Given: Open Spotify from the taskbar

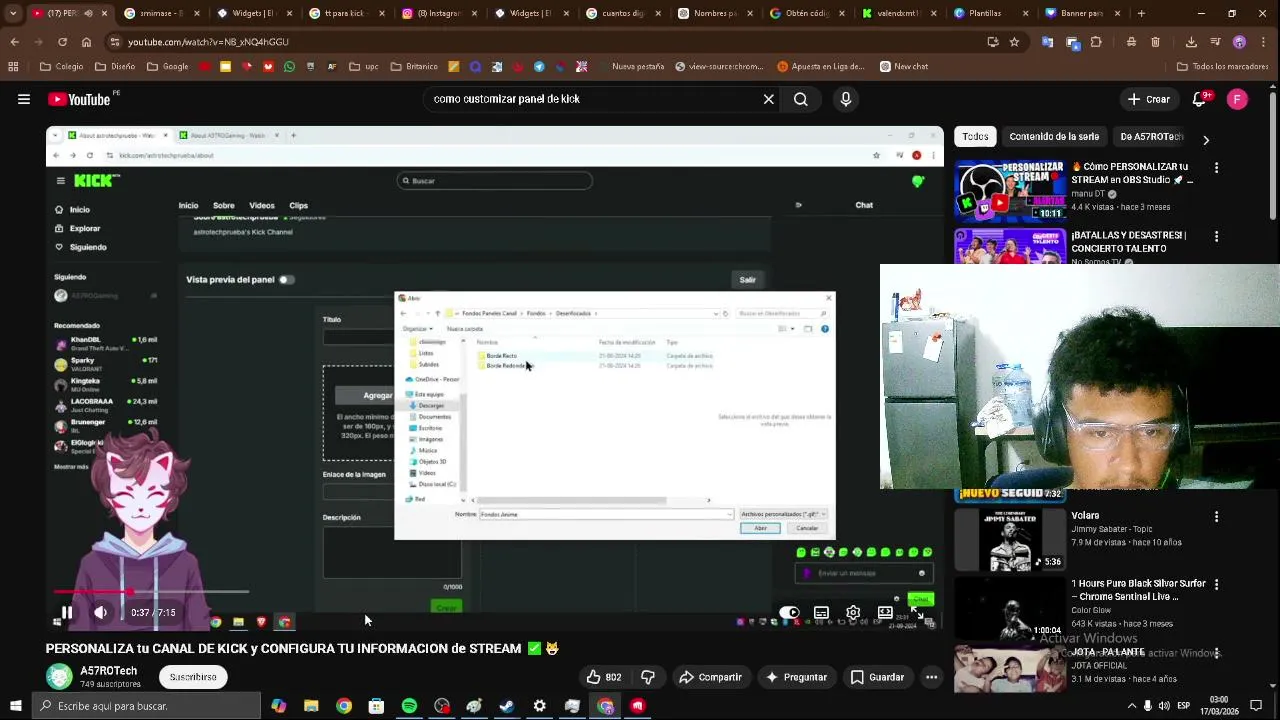Looking at the screenshot, I should click(x=409, y=706).
